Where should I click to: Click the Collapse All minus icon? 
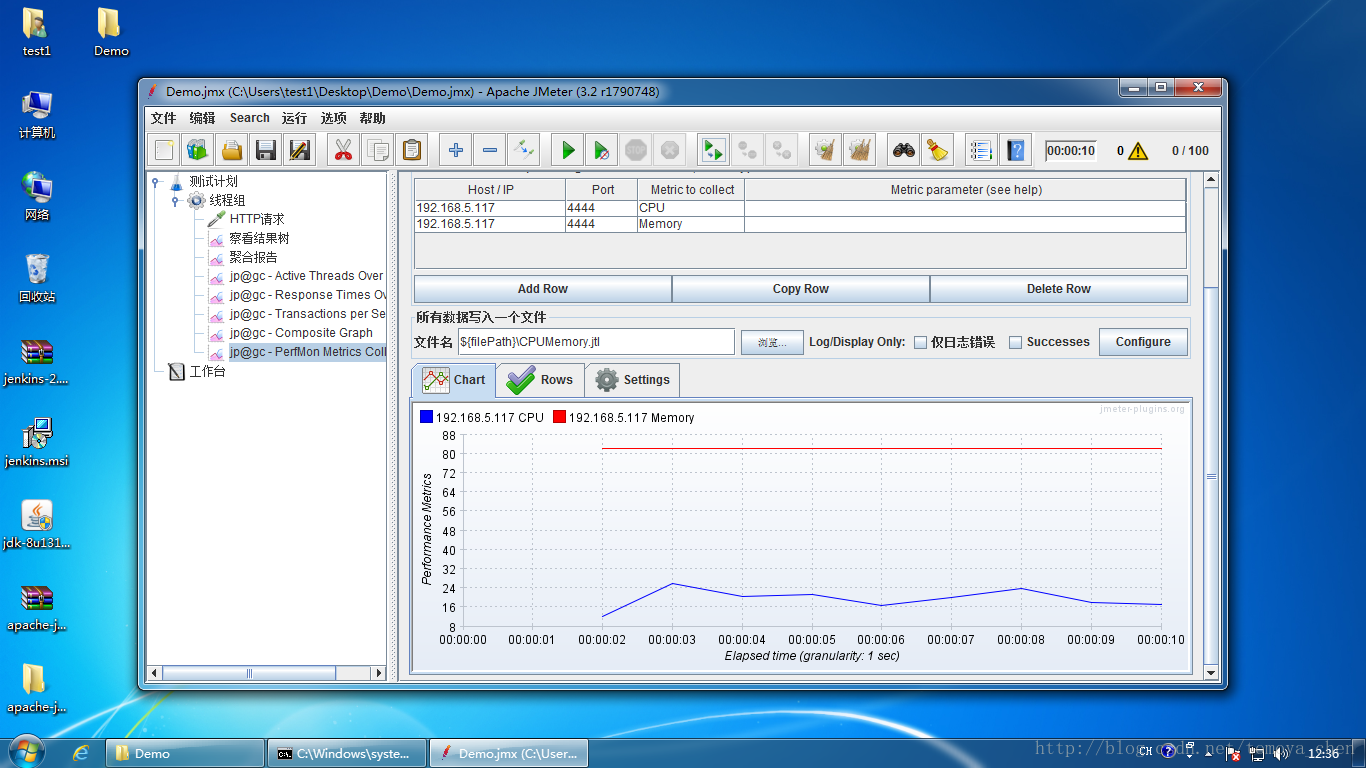pyautogui.click(x=490, y=150)
